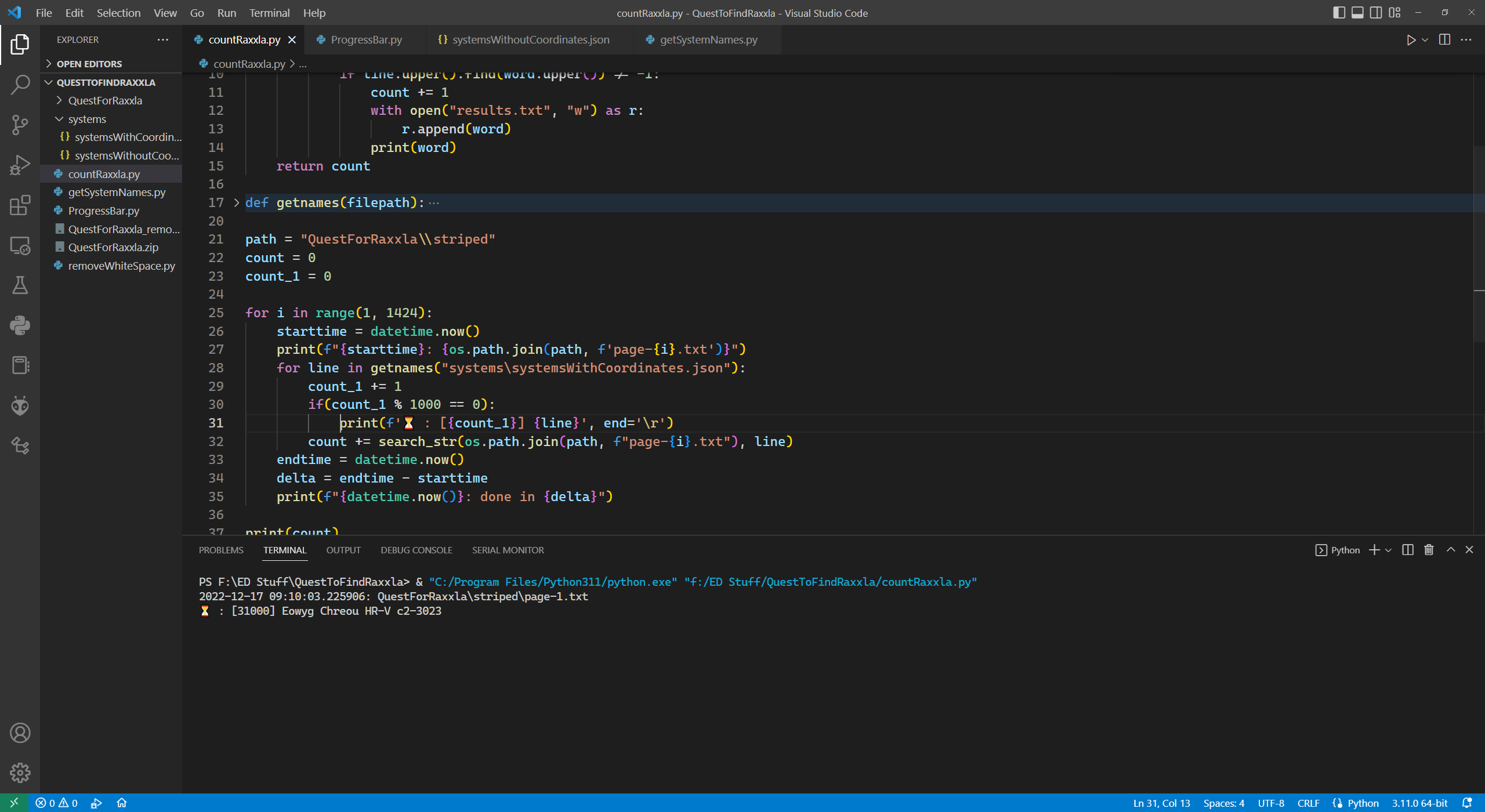The width and height of the screenshot is (1485, 812).
Task: Open errors and warnings count
Action: (x=57, y=803)
